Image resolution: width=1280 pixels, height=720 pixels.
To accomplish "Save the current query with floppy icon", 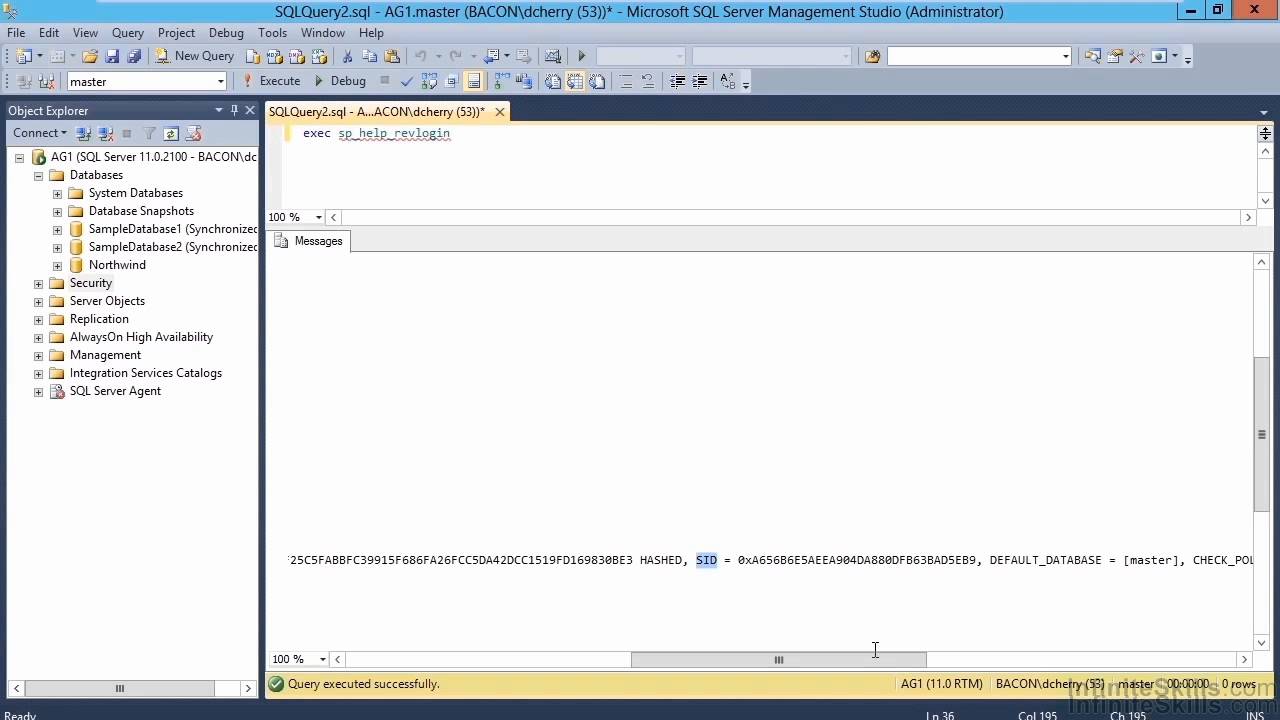I will (112, 56).
